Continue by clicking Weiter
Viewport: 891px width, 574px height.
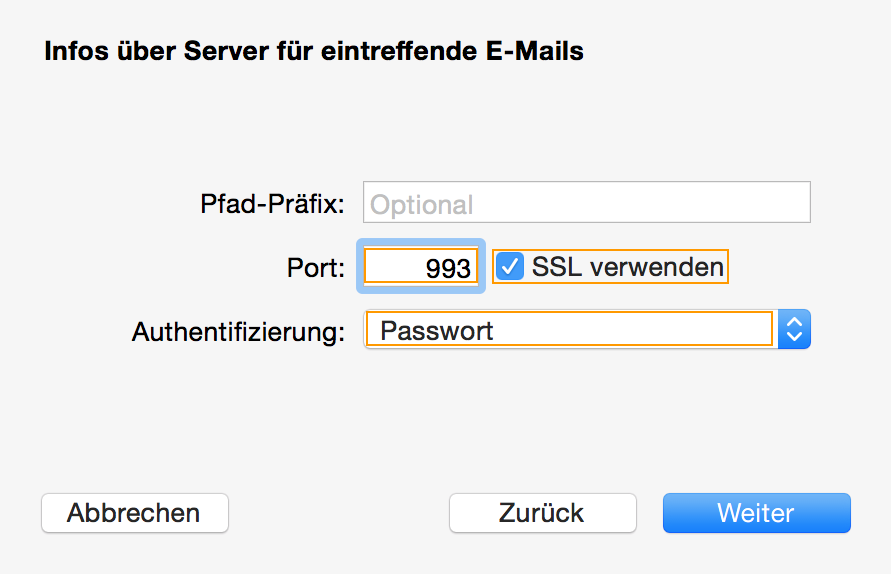(756, 513)
